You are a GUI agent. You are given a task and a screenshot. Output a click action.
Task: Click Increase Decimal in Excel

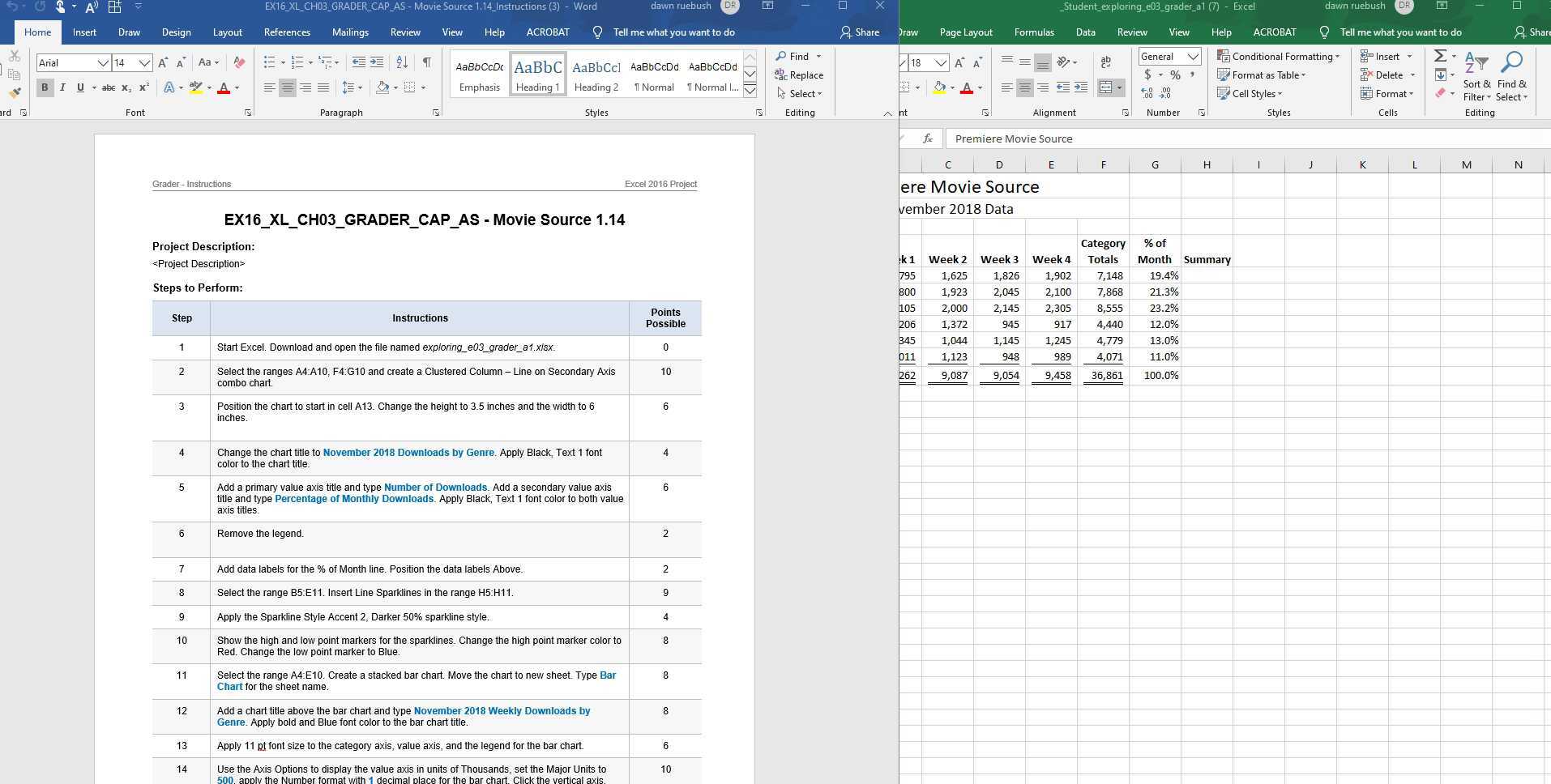click(x=1147, y=93)
